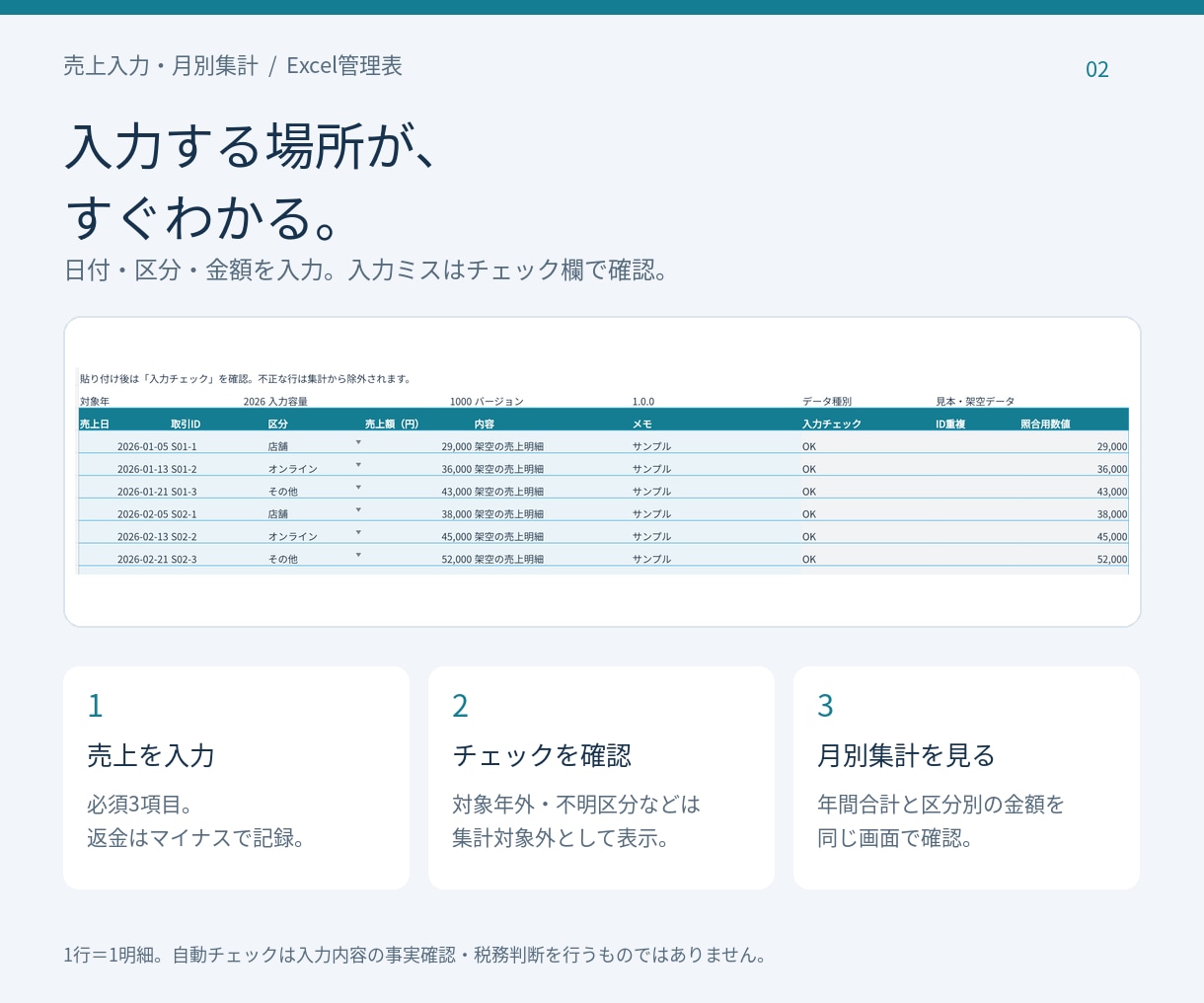Click the その他 cell in row S02-3
Viewport: 1204px width, 1003px height.
[283, 560]
